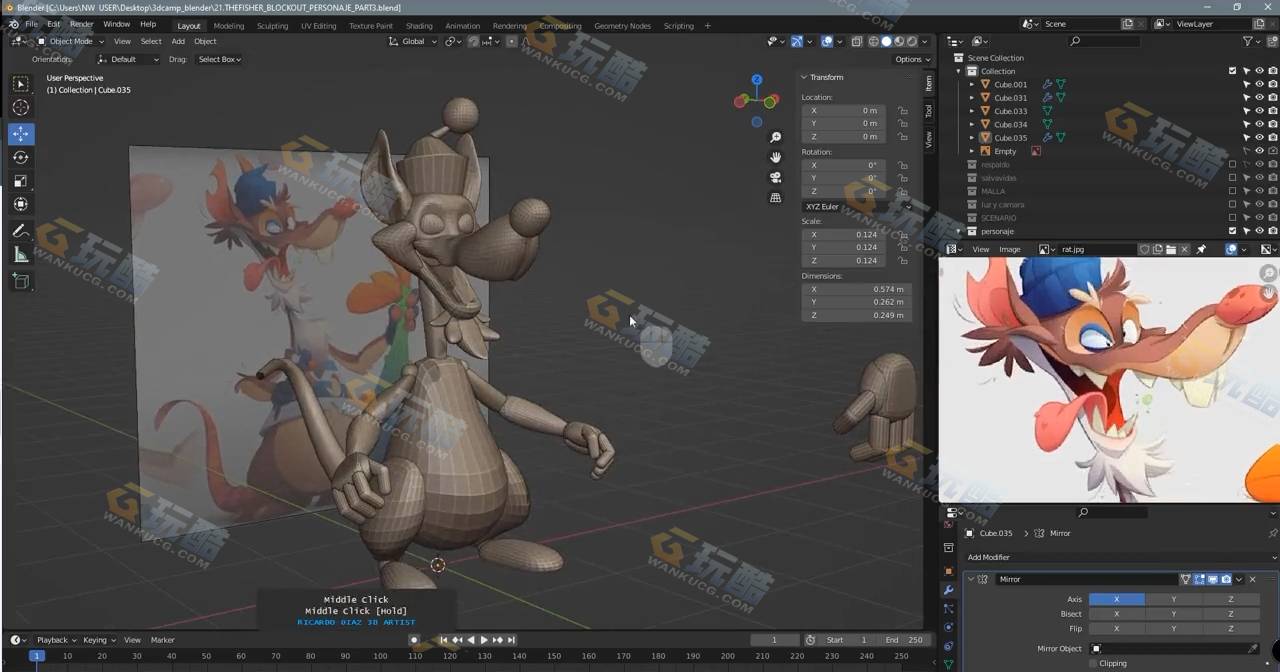Choose the Measure tool
This screenshot has height=672, width=1280.
pyautogui.click(x=20, y=255)
